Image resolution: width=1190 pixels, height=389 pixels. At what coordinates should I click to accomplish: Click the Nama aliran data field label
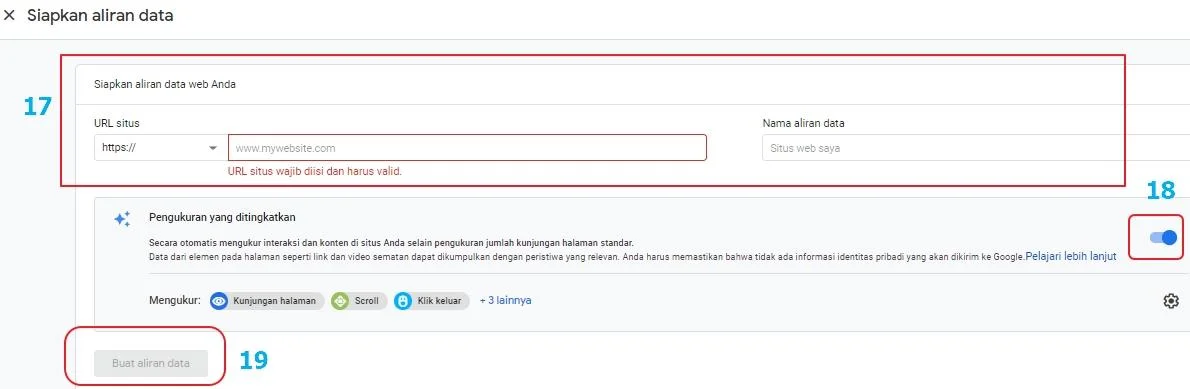point(804,123)
